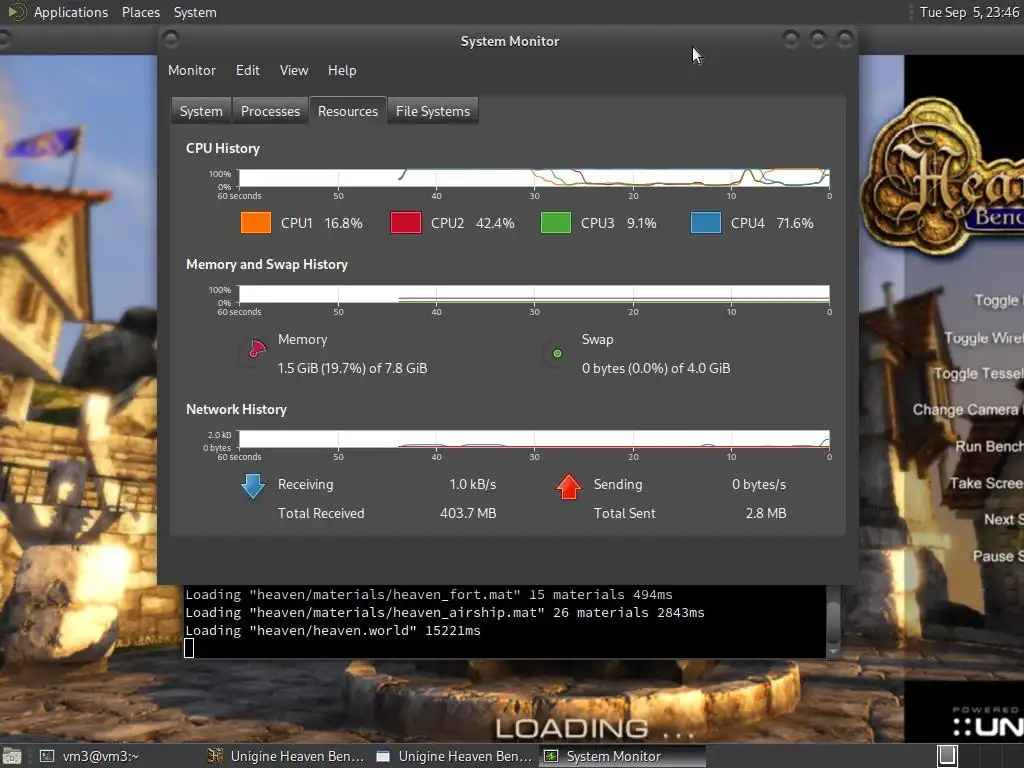Click the CPU2 42.4% label
The width and height of the screenshot is (1024, 768).
coord(472,223)
